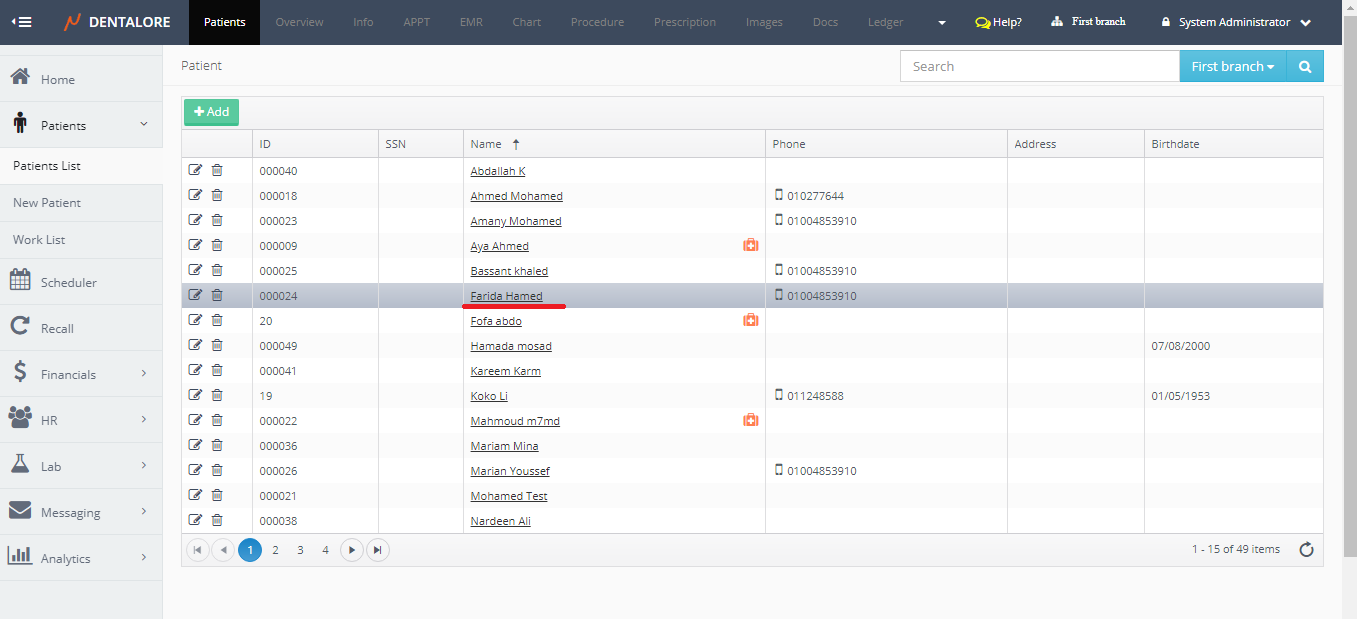
Task: Go to next page arrow in pager
Action: pos(352,550)
